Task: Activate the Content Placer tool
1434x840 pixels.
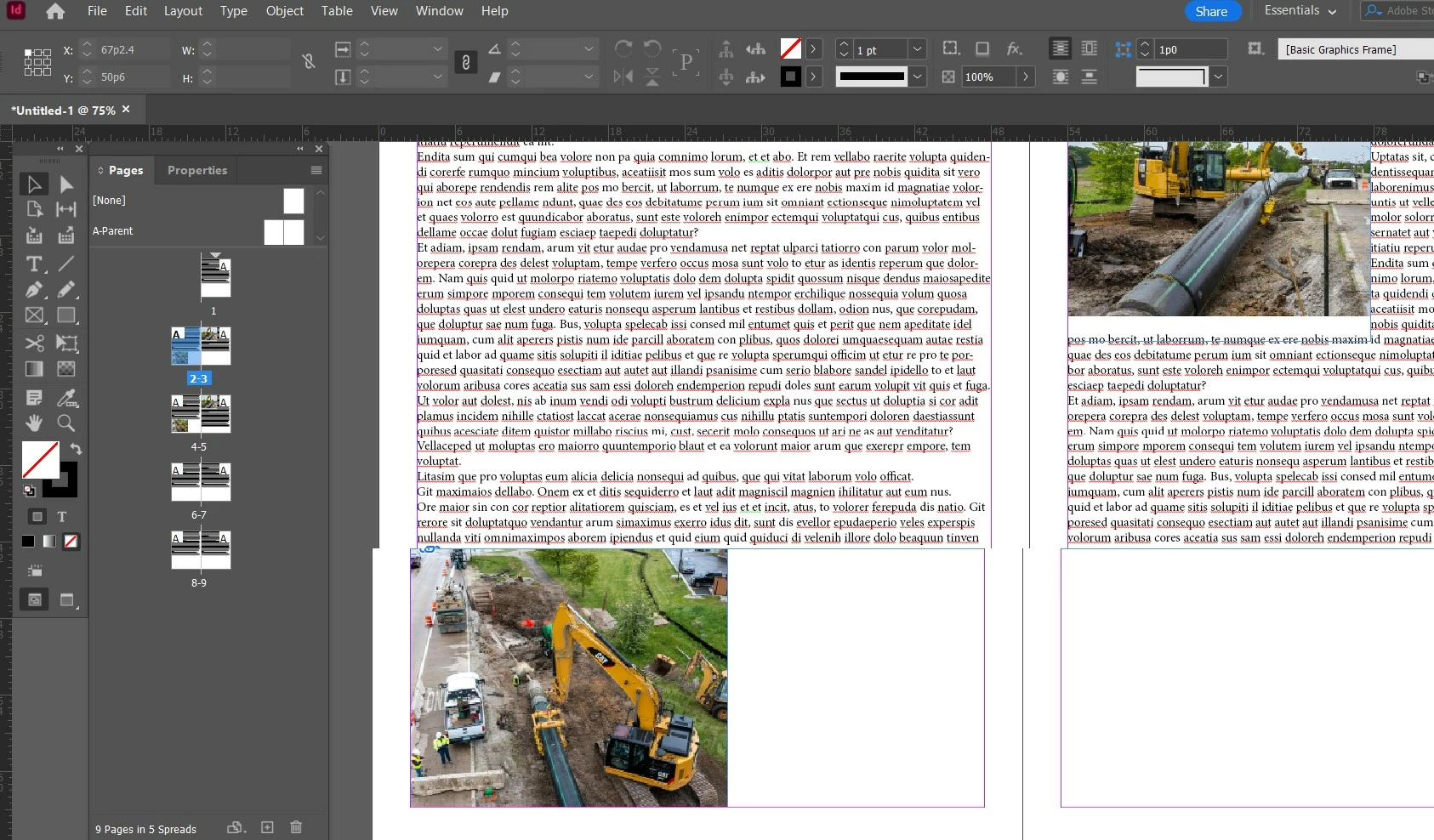Action: click(x=66, y=236)
